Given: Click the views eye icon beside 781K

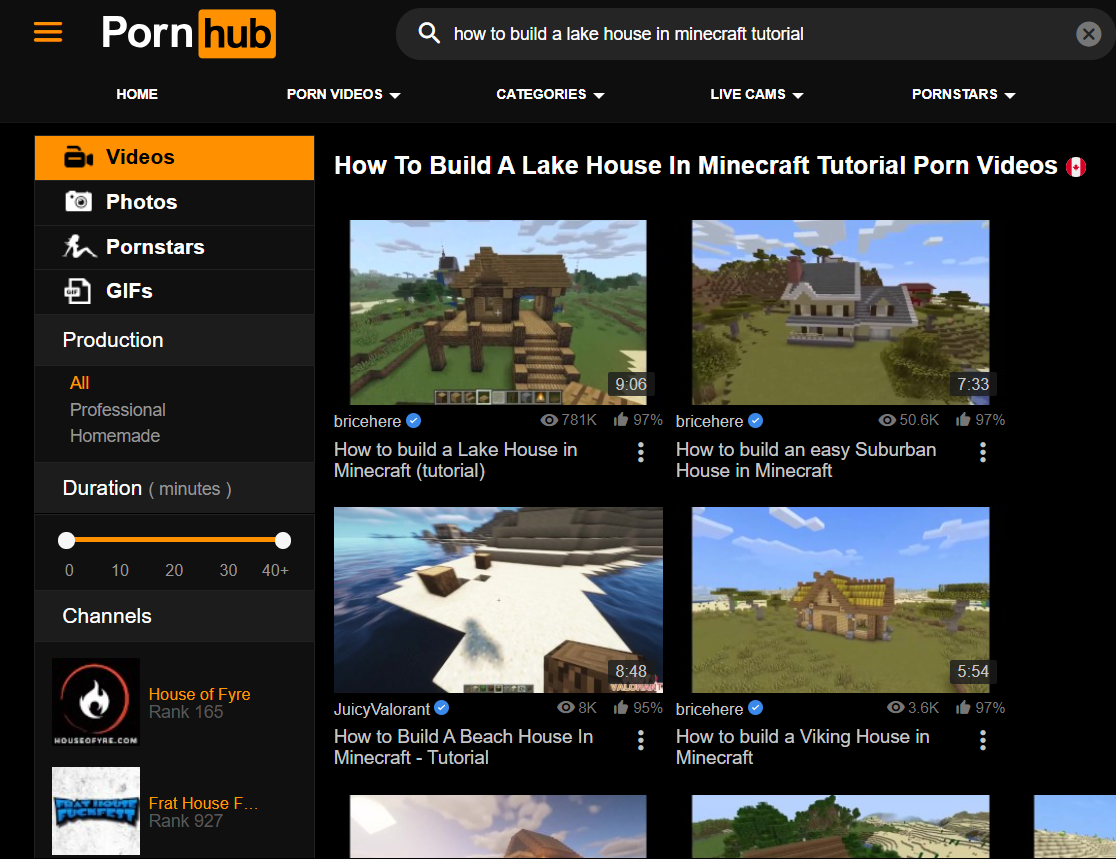Looking at the screenshot, I should click(549, 420).
